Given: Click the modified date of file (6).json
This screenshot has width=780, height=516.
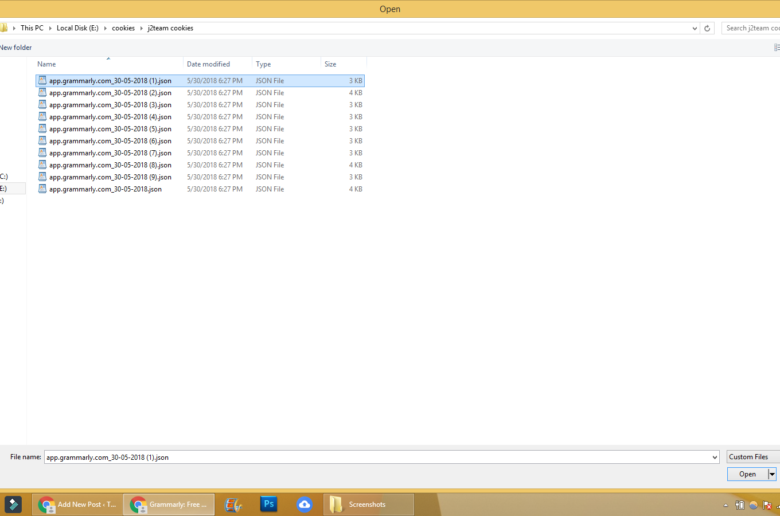Looking at the screenshot, I should 214,141.
